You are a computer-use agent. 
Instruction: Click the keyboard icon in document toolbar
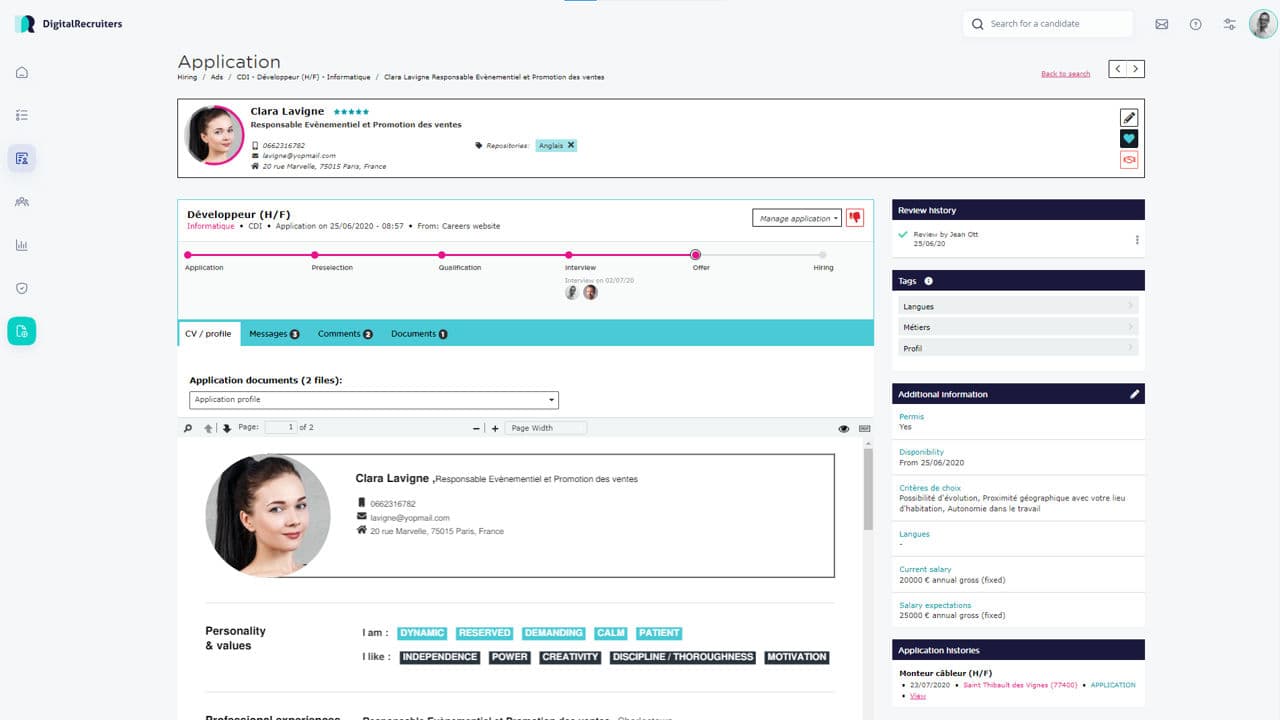pyautogui.click(x=864, y=428)
